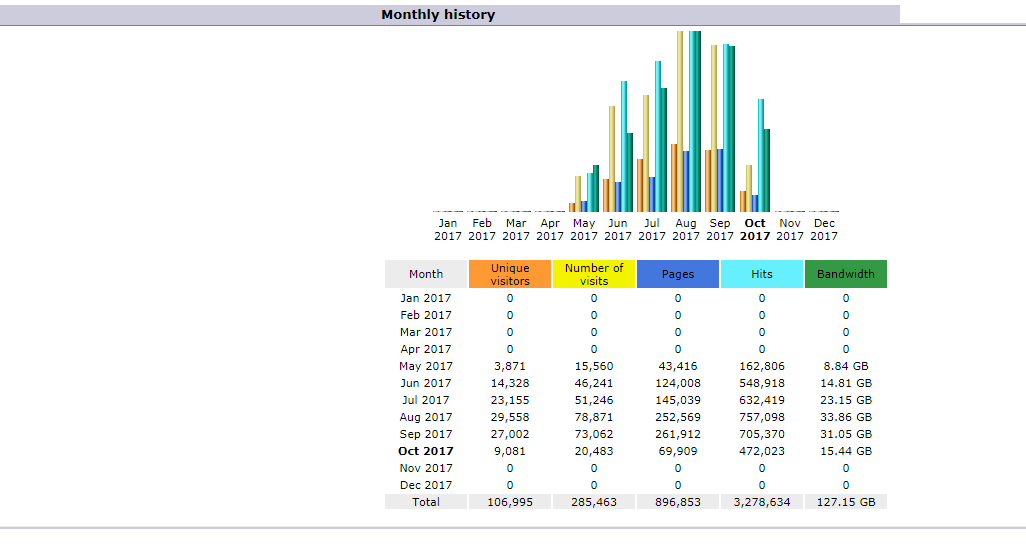
Task: Click the Jul 2017 cyan hits bar
Action: click(x=658, y=136)
